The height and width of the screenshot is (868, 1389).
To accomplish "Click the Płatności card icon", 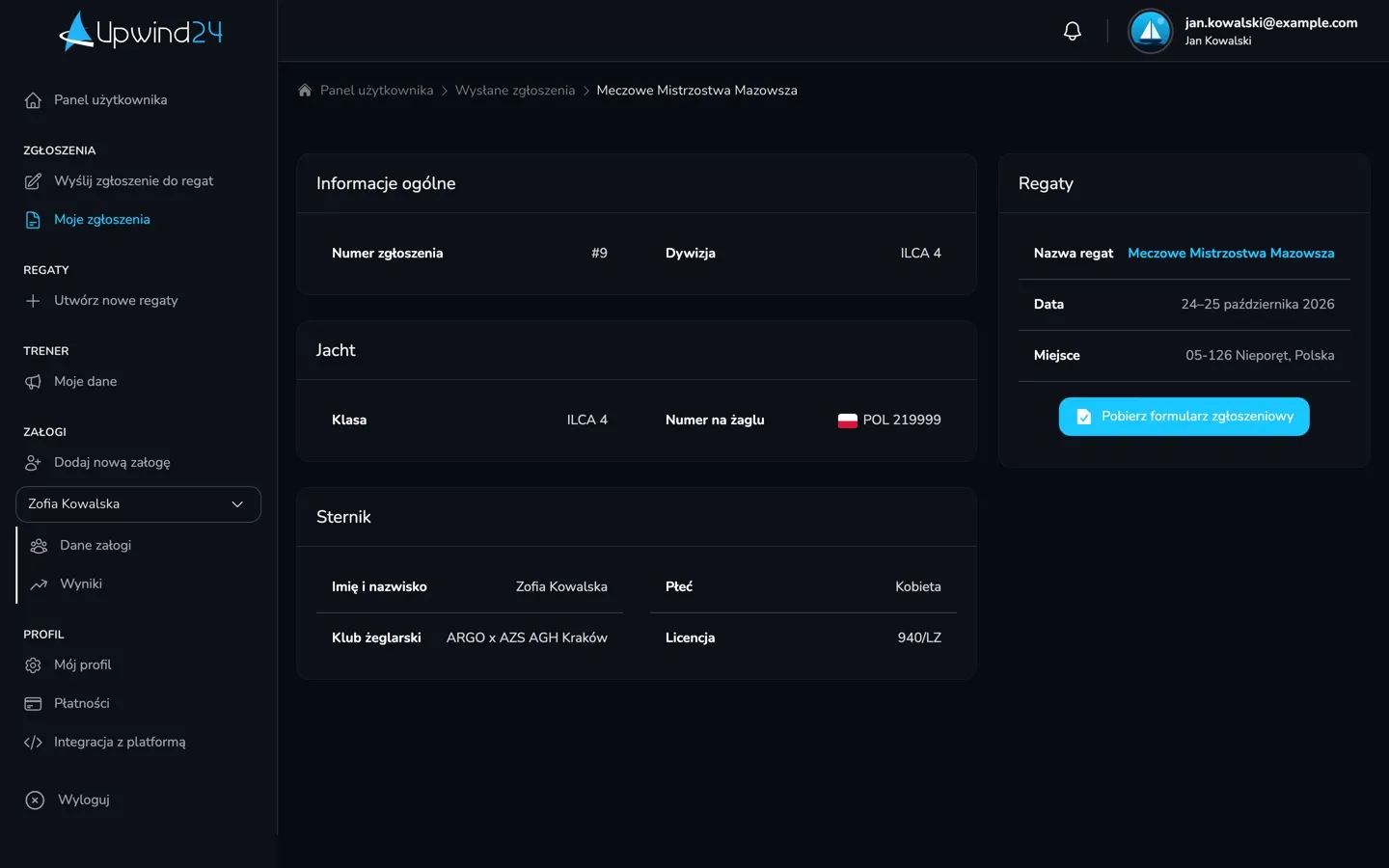I will (33, 703).
